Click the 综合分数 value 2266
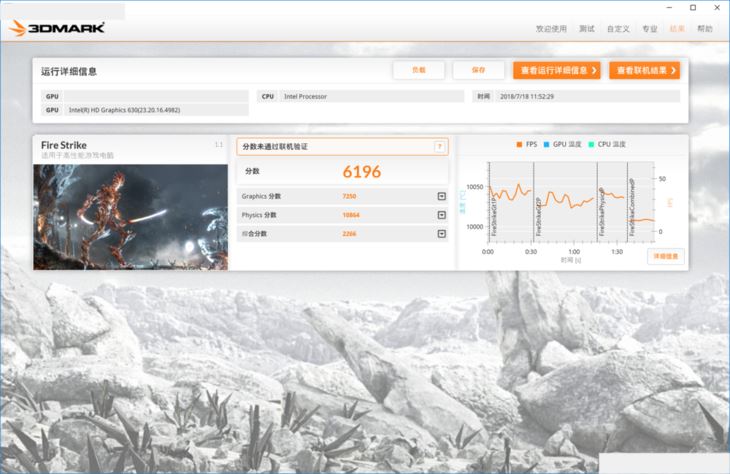Screen dimensions: 730x474 coord(349,234)
